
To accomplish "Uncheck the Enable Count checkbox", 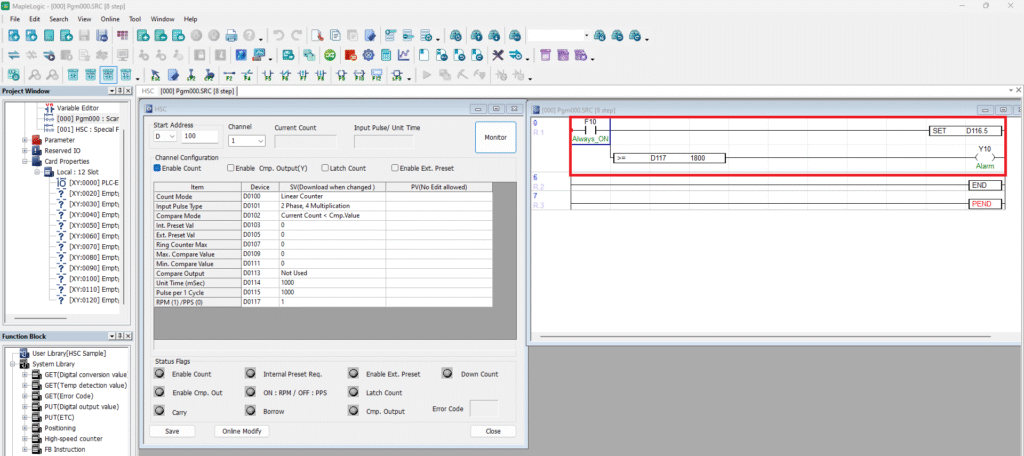I will pyautogui.click(x=158, y=168).
